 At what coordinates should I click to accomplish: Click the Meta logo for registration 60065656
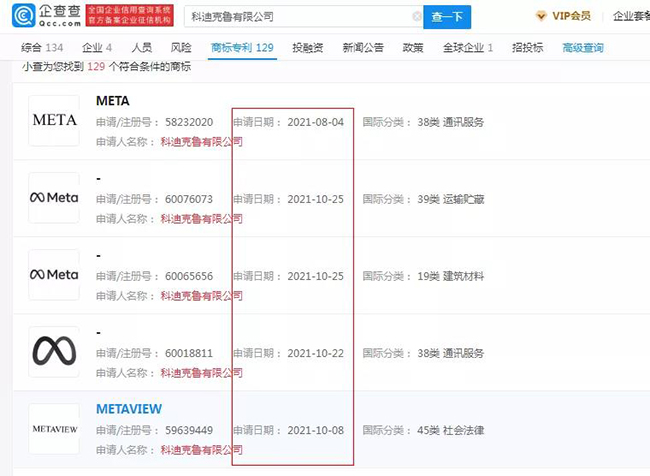point(54,275)
